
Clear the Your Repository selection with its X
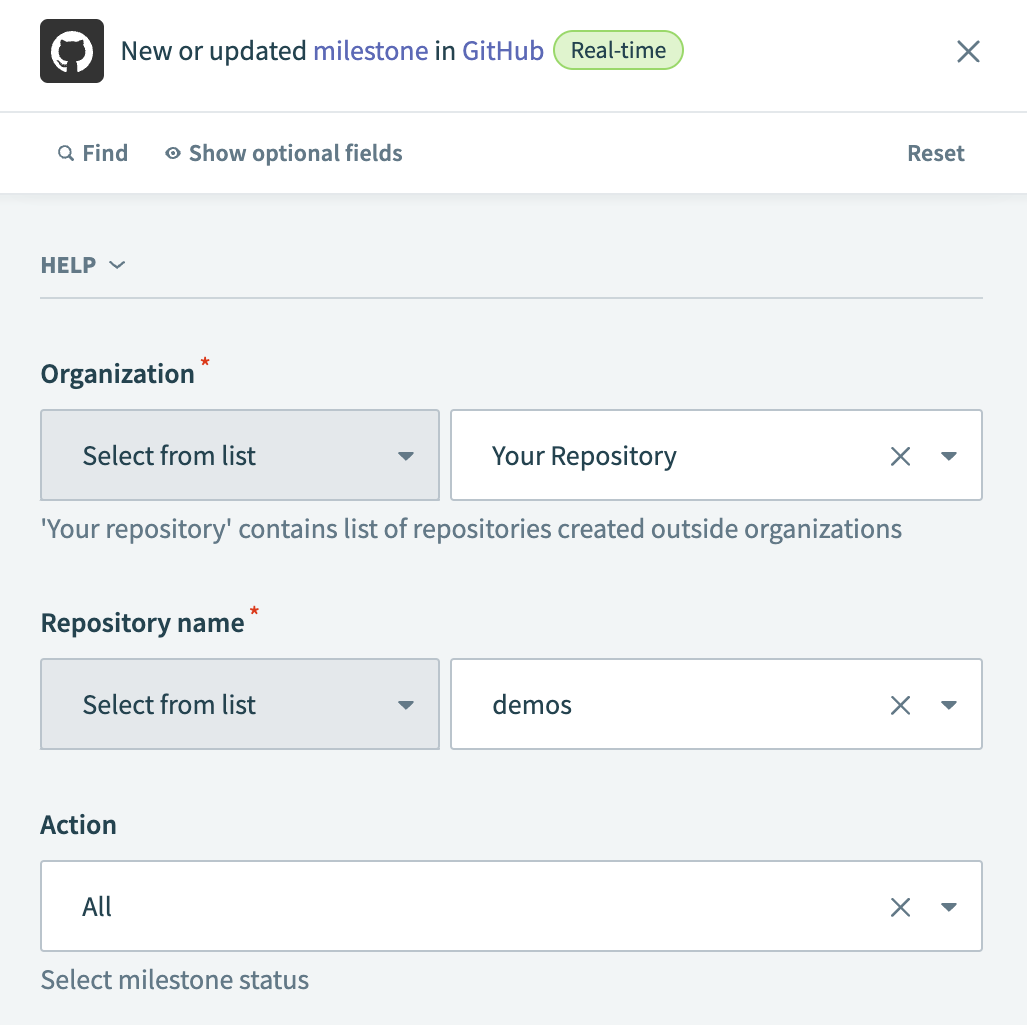[x=900, y=455]
